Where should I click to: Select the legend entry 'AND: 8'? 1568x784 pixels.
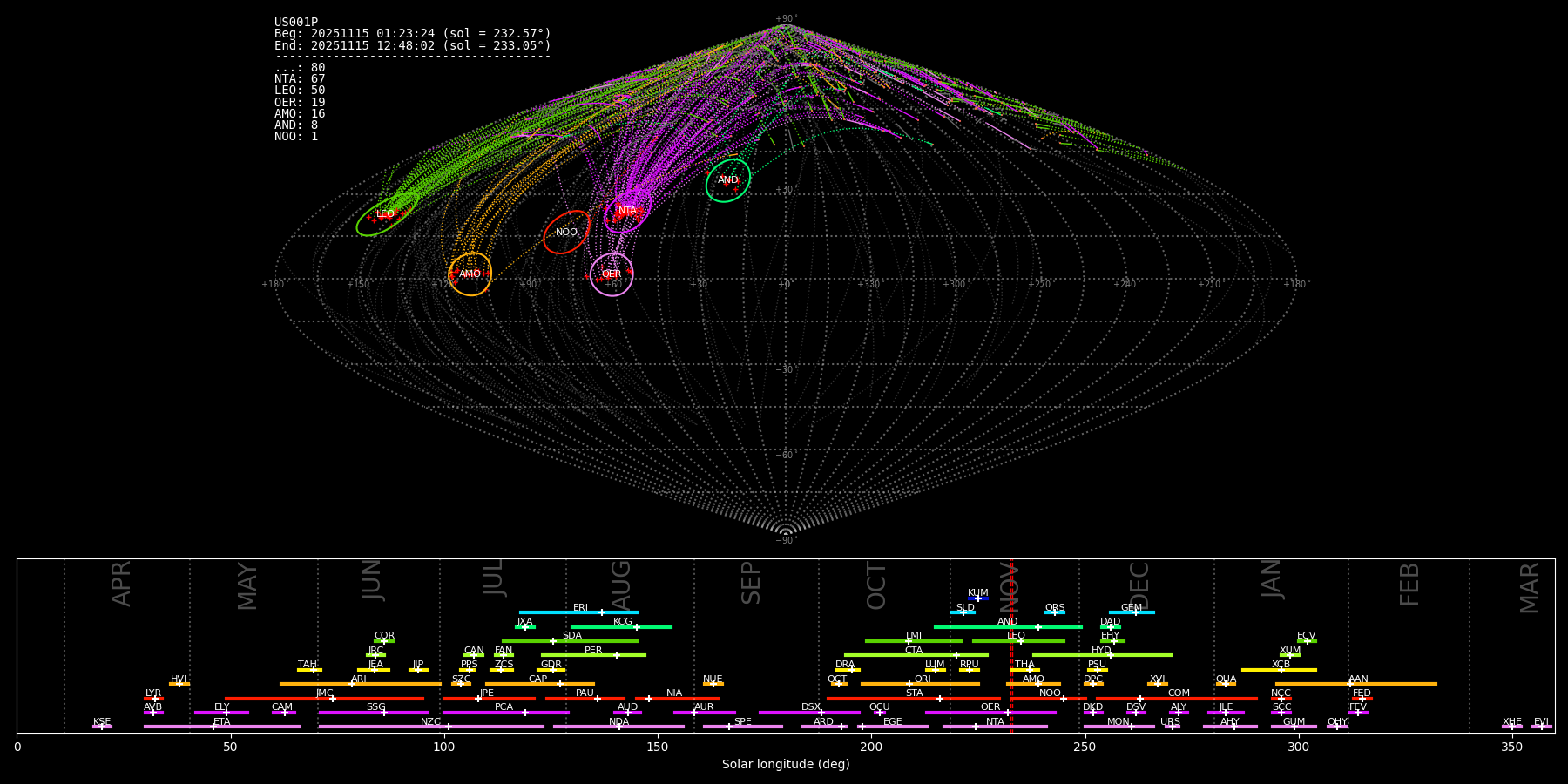(x=296, y=125)
